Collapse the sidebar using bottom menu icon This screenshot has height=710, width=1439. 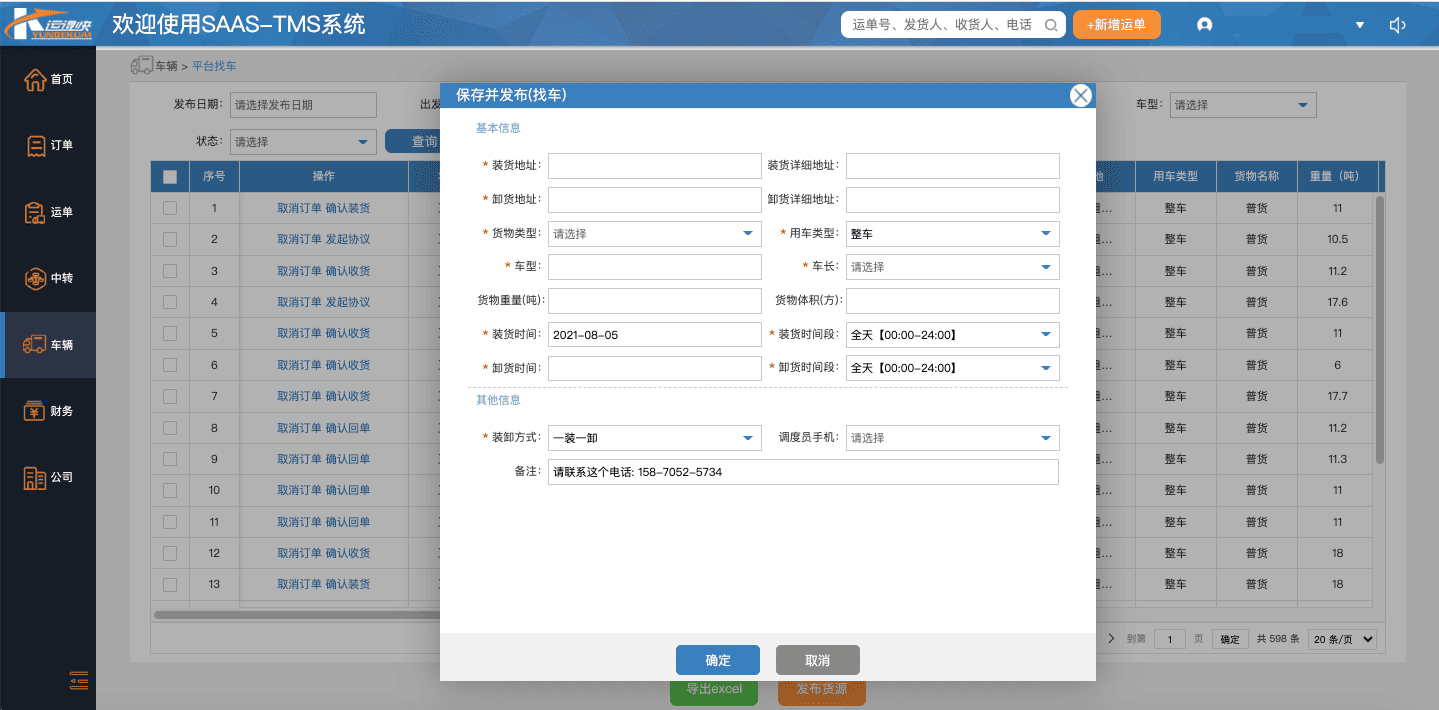(x=79, y=680)
